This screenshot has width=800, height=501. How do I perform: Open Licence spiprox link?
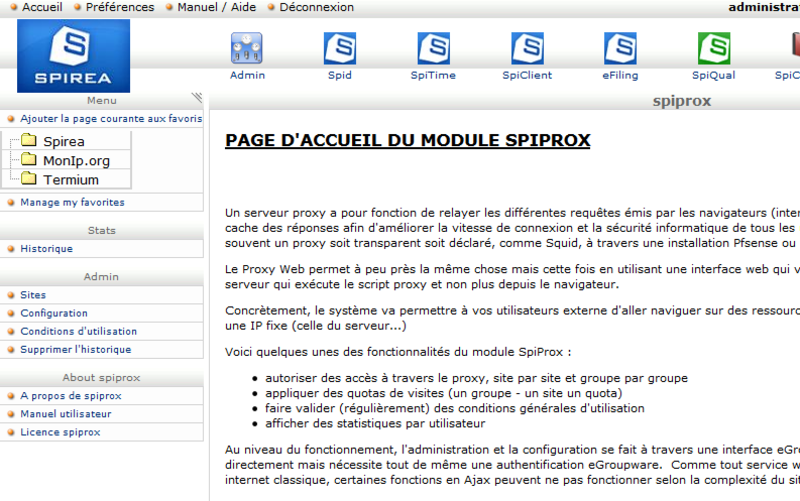pyautogui.click(x=60, y=432)
